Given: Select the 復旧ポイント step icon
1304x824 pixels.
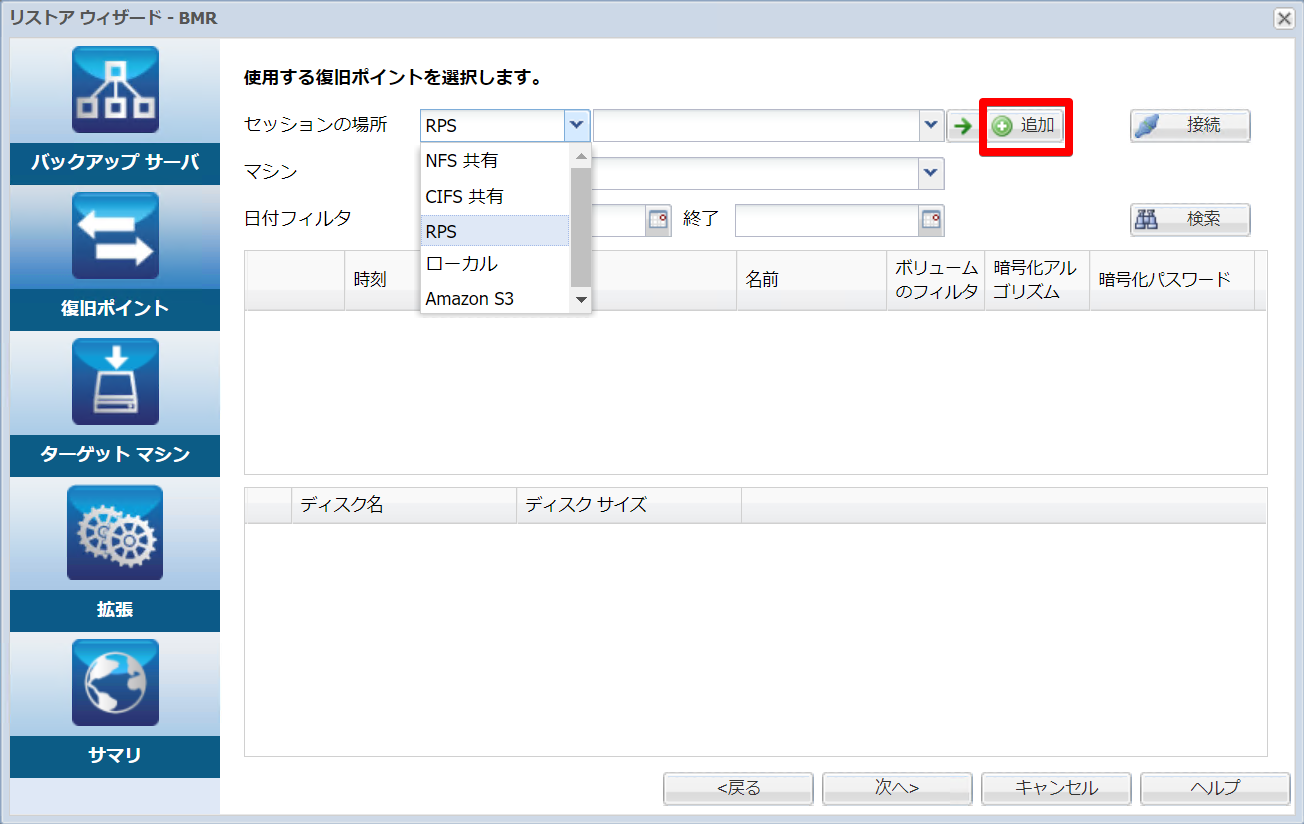Looking at the screenshot, I should (115, 236).
